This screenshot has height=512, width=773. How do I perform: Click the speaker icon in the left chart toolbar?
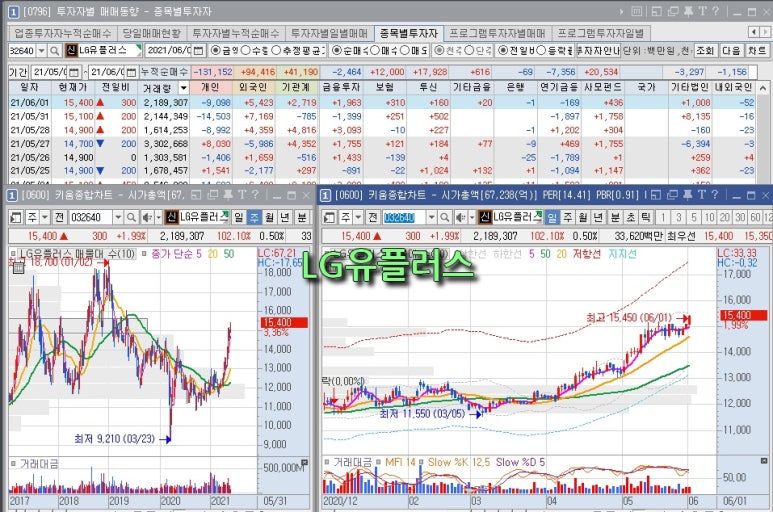click(x=147, y=217)
